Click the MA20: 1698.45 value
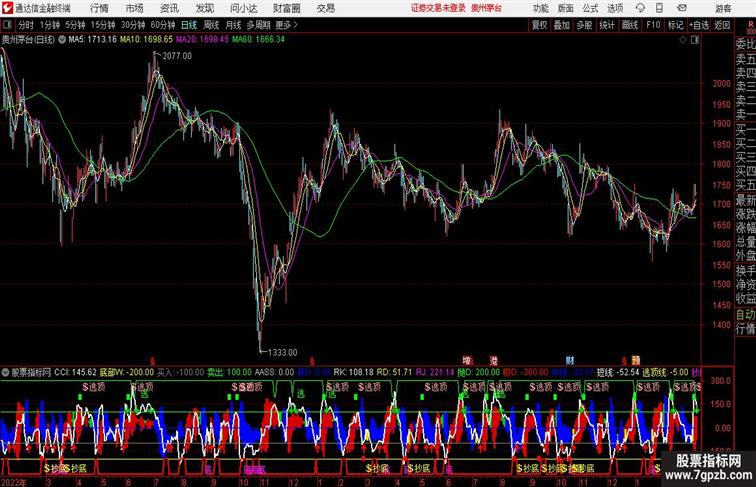This screenshot has width=756, height=487. (x=202, y=40)
